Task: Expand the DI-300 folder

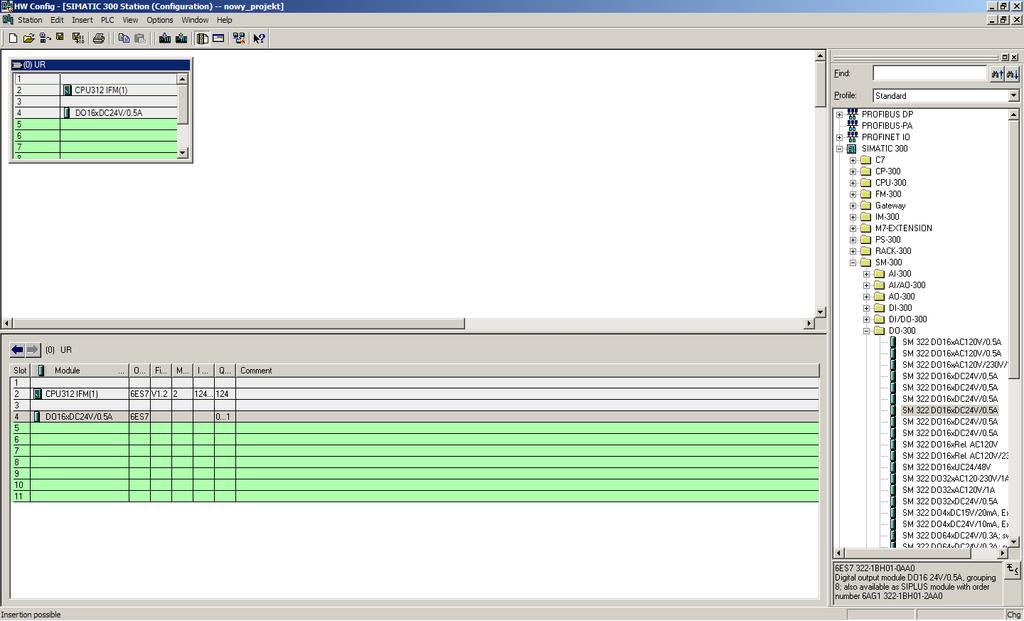Action: [x=867, y=308]
